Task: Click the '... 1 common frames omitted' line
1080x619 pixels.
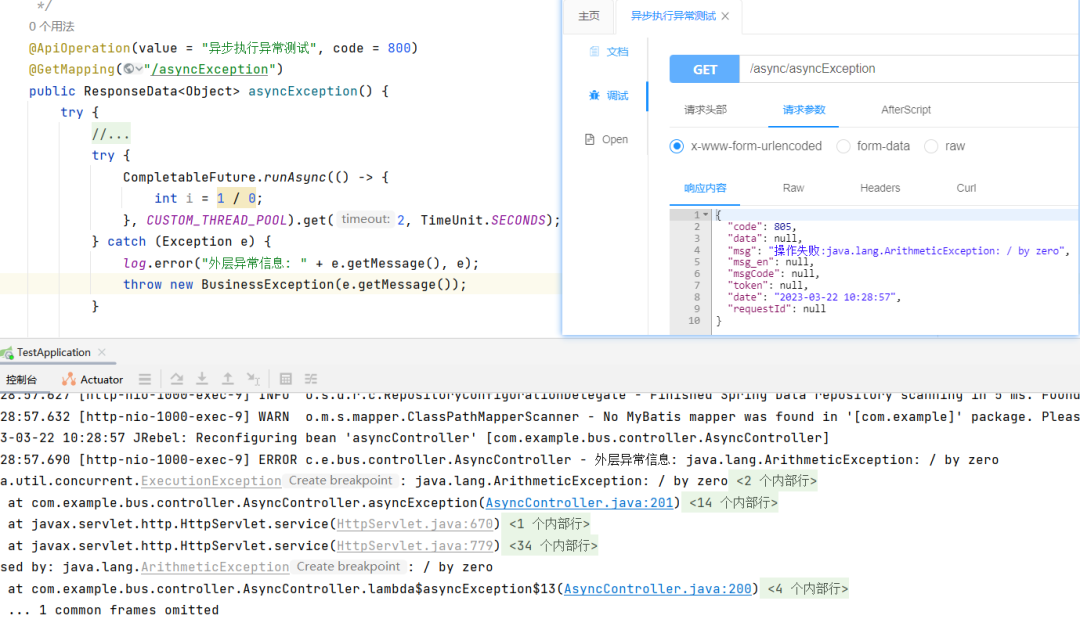Action: [114, 610]
